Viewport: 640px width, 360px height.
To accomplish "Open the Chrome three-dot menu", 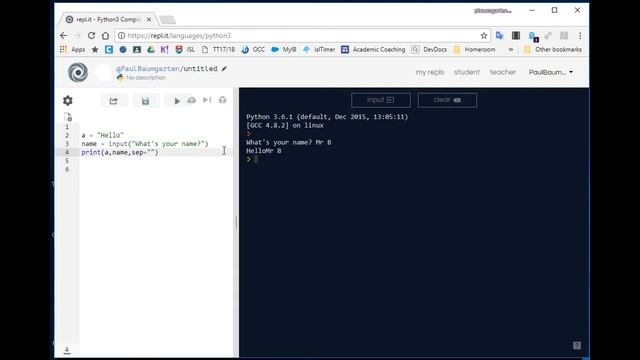I will (580, 36).
